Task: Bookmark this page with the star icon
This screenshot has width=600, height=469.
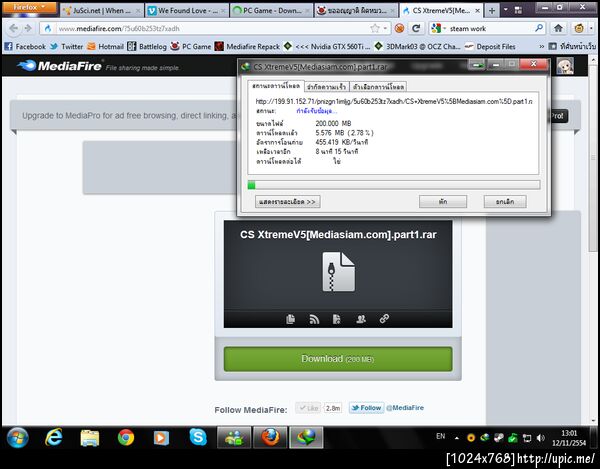Action: (x=375, y=28)
